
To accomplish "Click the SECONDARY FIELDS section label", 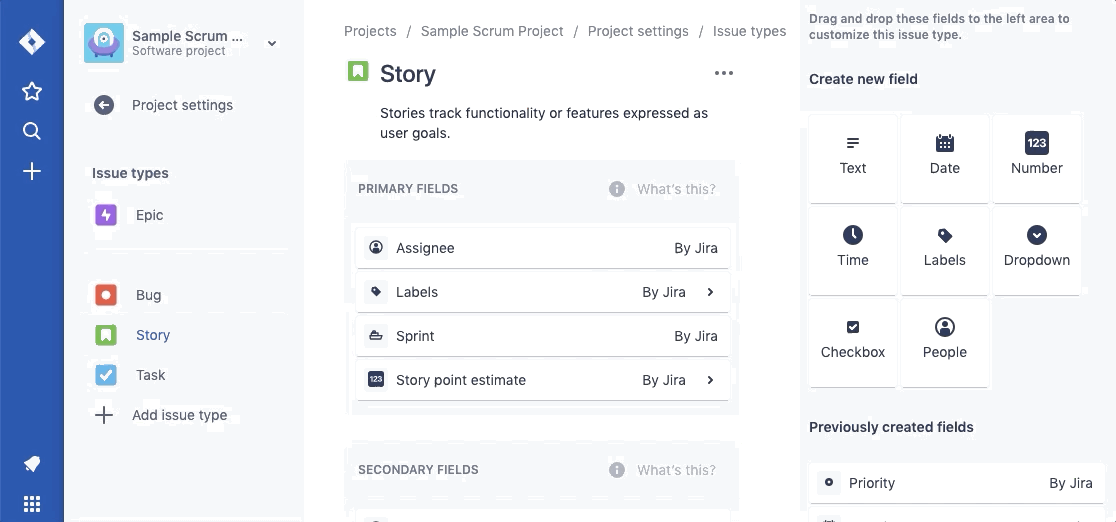I will click(418, 470).
